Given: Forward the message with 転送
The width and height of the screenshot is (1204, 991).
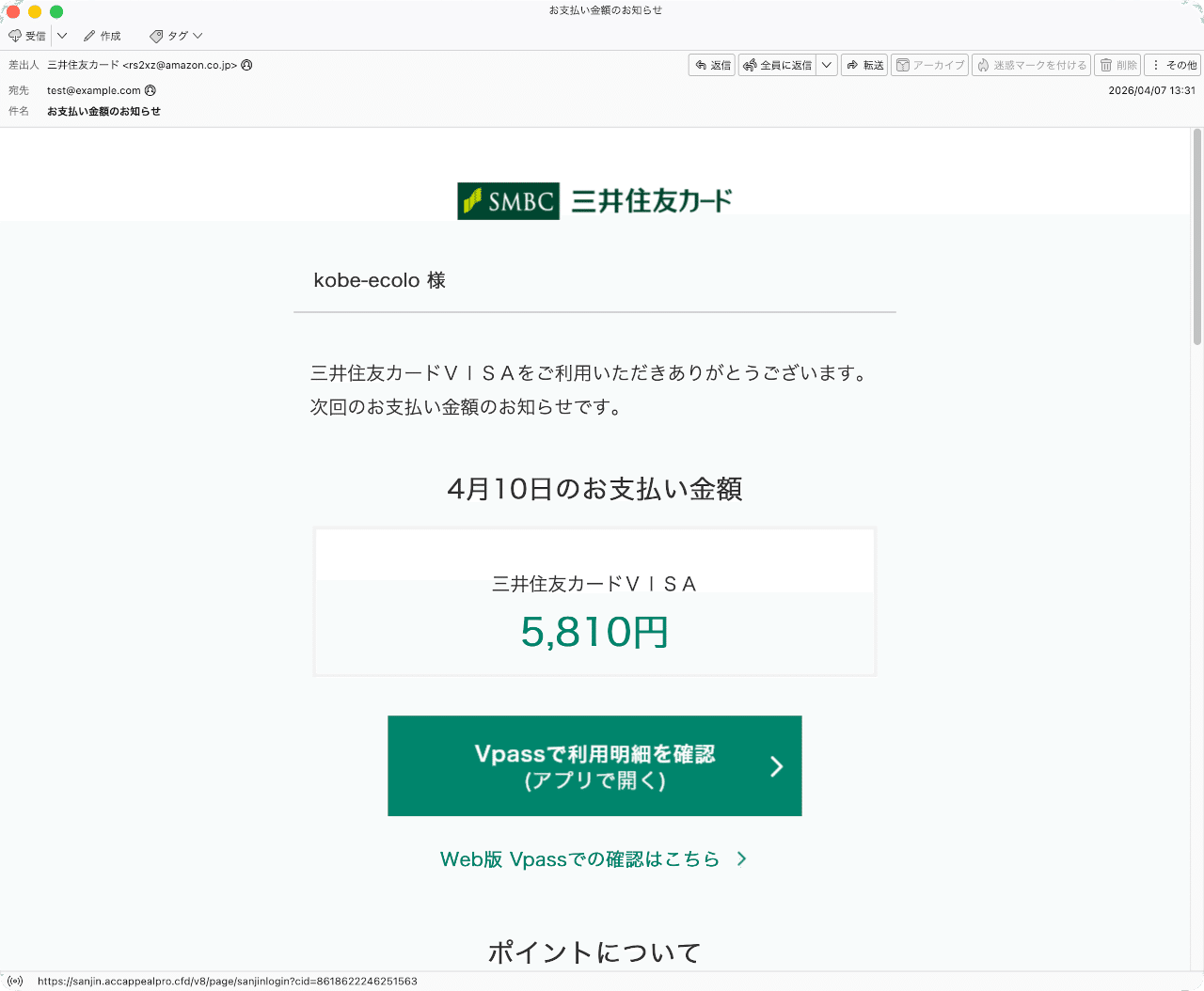Looking at the screenshot, I should point(864,65).
